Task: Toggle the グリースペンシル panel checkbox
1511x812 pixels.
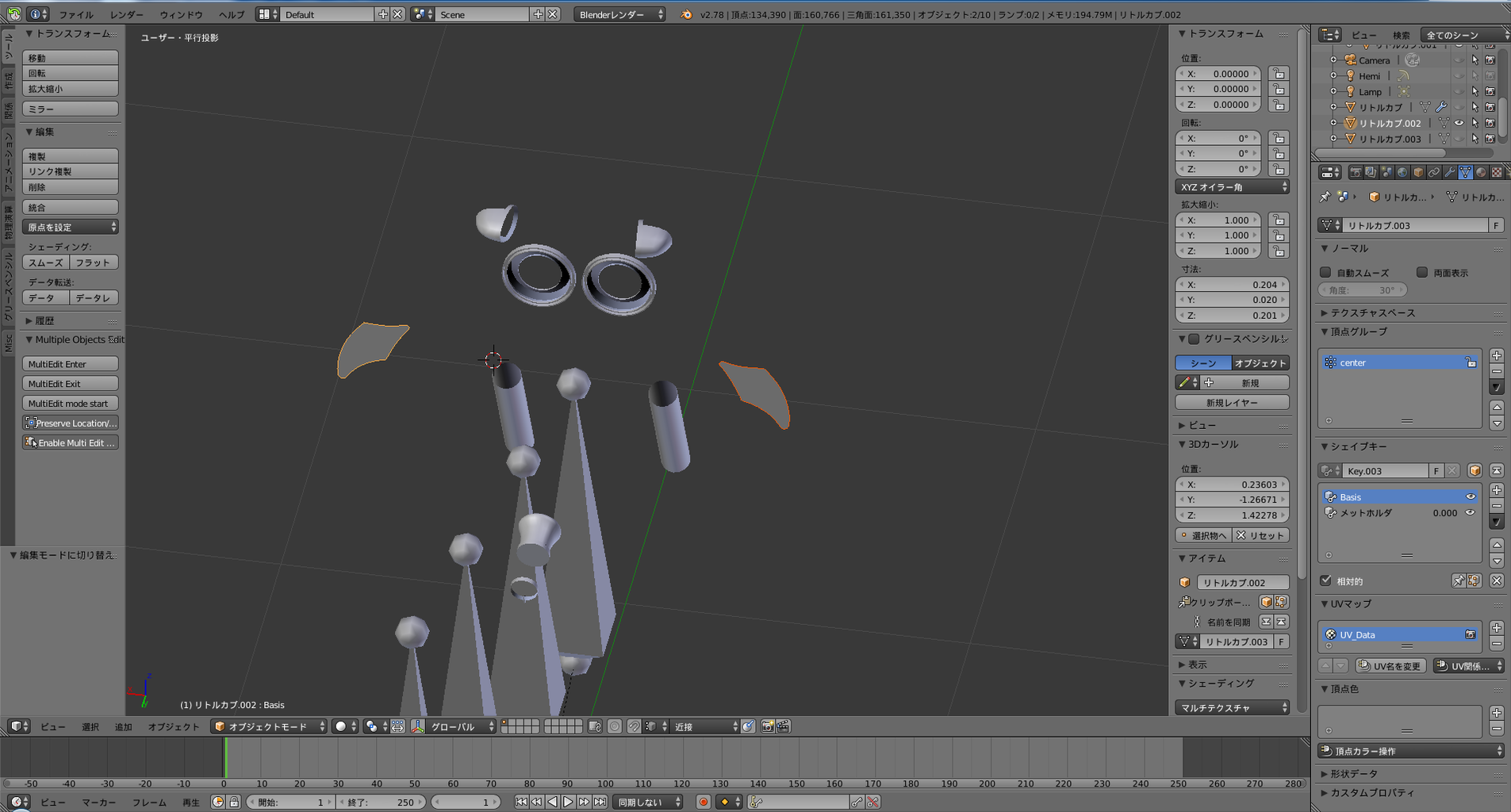Action: (x=1194, y=339)
